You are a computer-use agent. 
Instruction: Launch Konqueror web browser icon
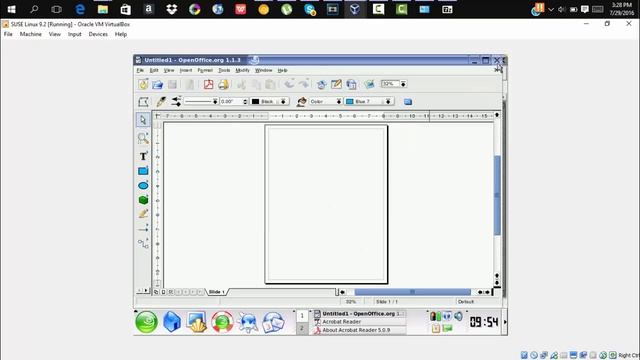pyautogui.click(x=247, y=322)
